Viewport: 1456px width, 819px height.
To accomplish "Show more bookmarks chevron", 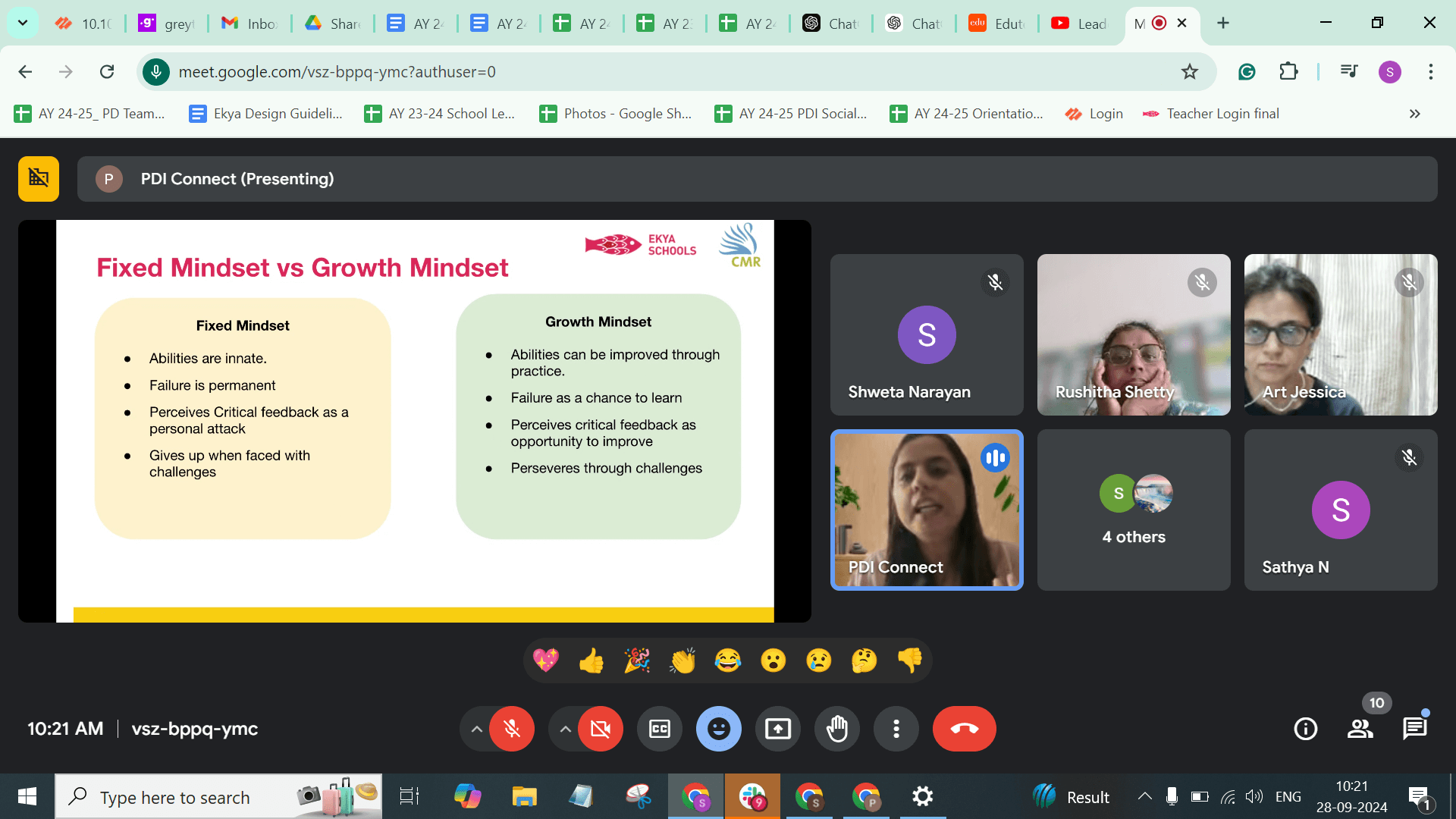I will 1415,114.
